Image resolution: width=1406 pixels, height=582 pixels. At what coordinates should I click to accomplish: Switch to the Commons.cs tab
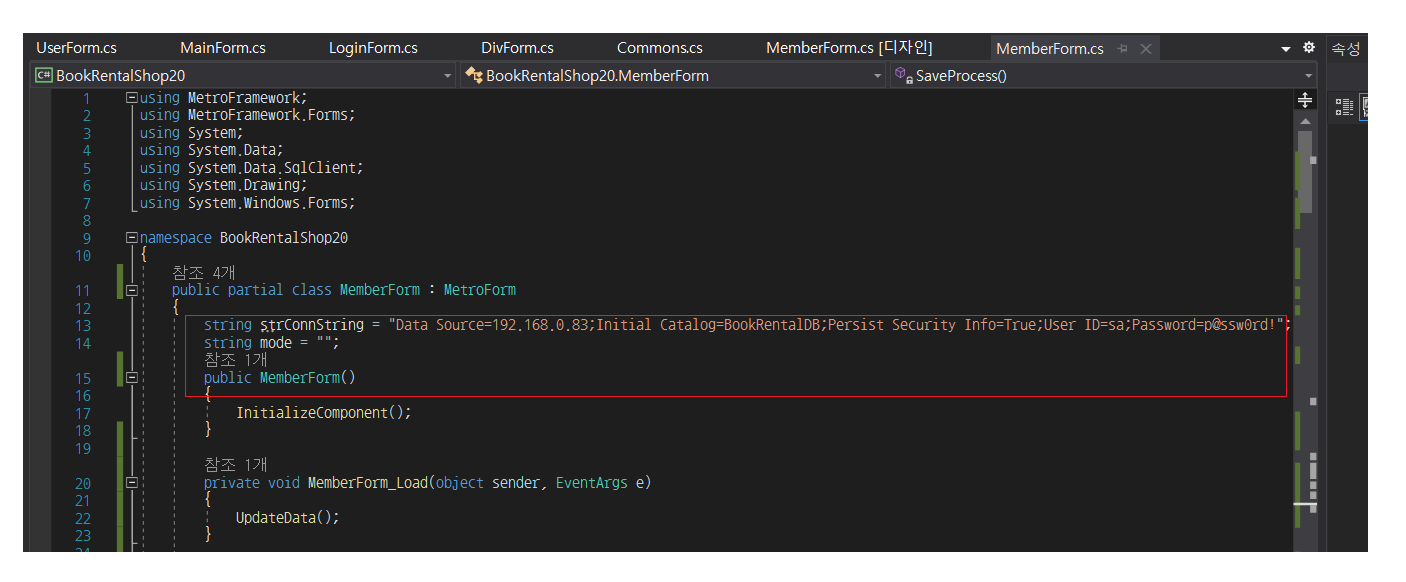coord(660,48)
